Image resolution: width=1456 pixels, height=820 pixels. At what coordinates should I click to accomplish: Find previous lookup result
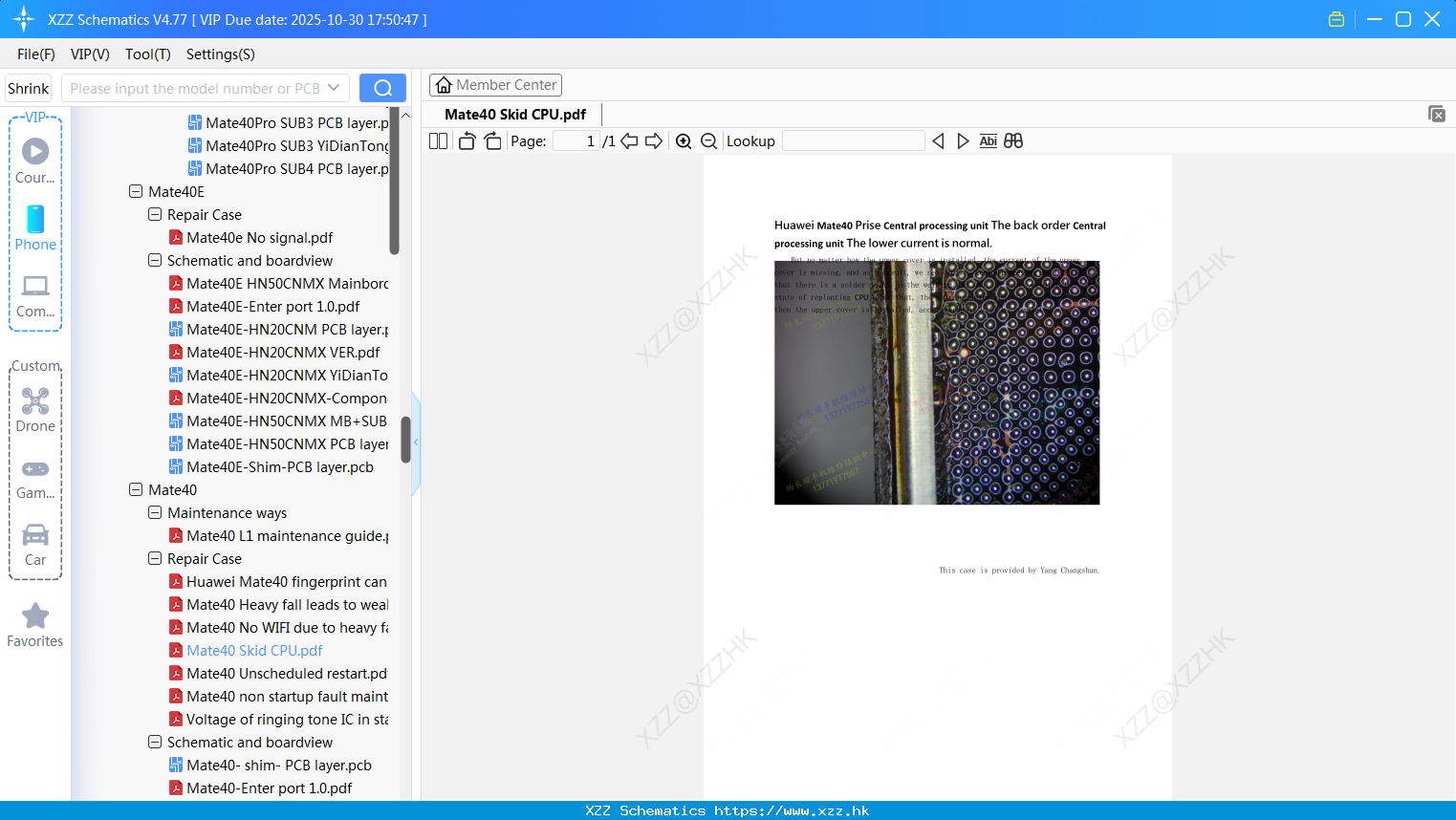pyautogui.click(x=938, y=140)
